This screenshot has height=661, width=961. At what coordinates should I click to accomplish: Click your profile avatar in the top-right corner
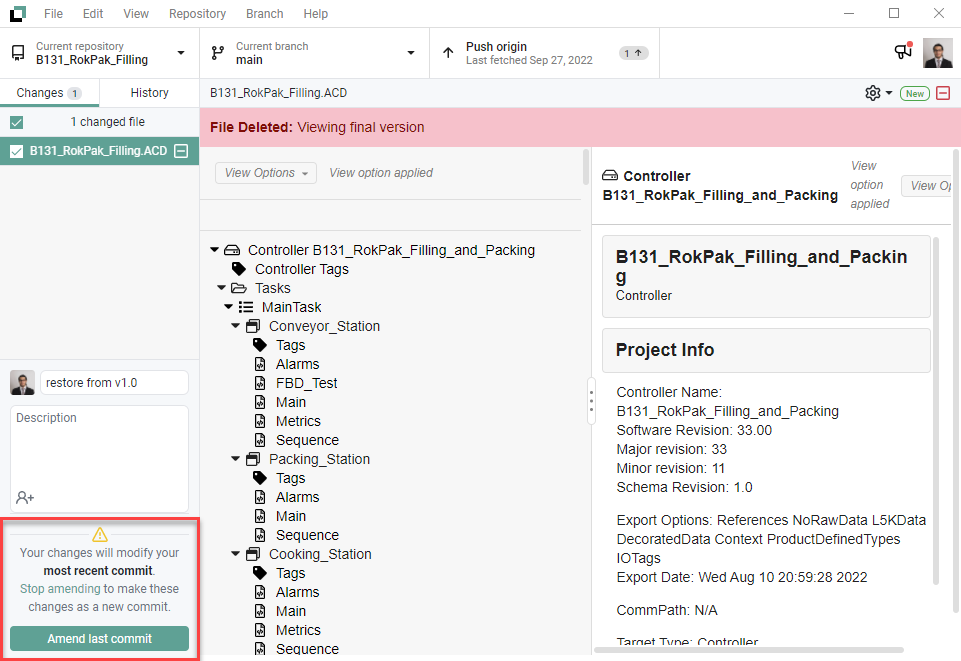point(937,52)
